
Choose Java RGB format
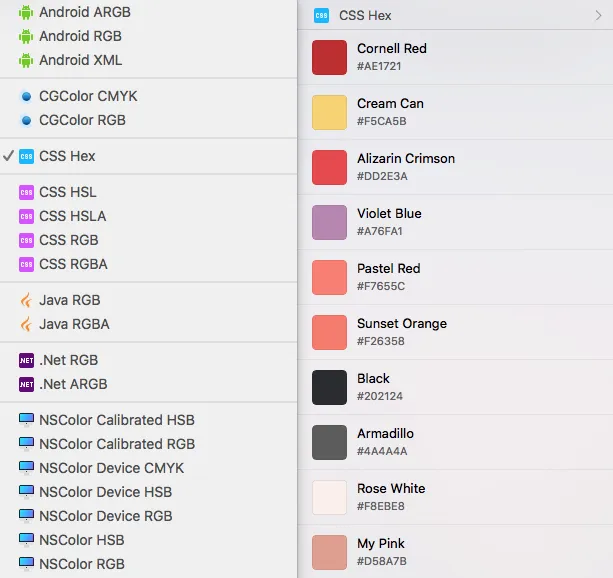[x=149, y=300]
